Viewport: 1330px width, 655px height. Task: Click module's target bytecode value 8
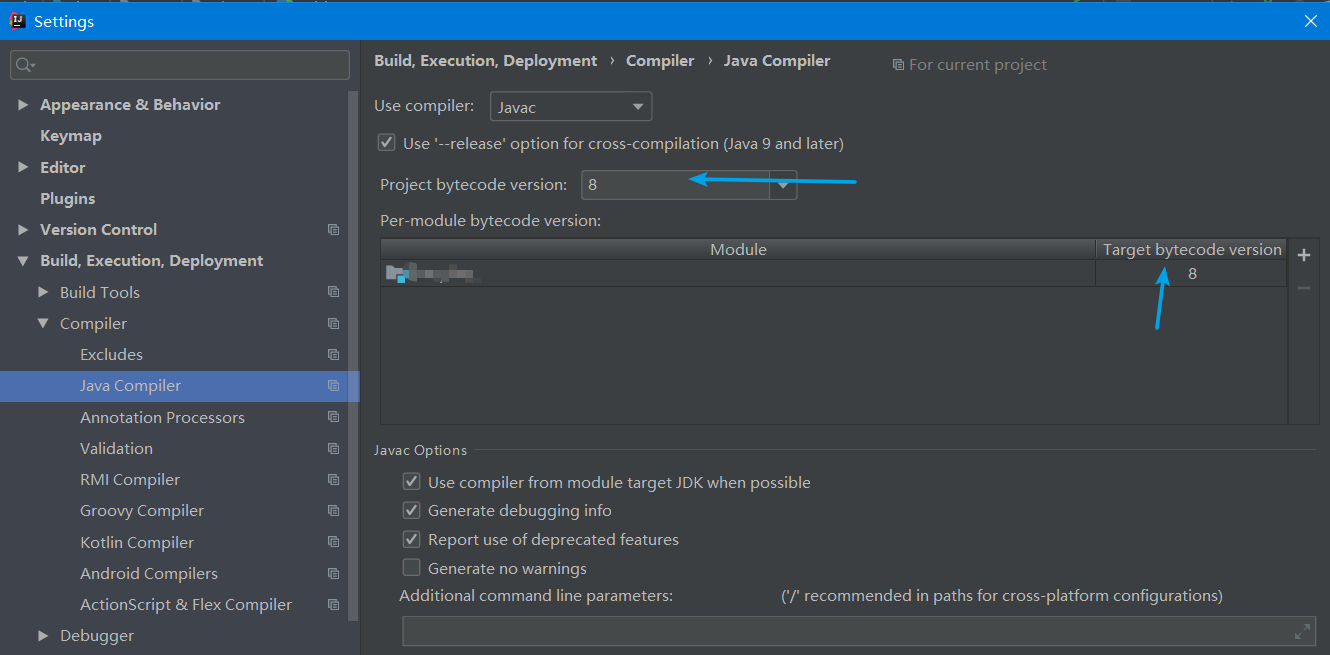coord(1192,273)
